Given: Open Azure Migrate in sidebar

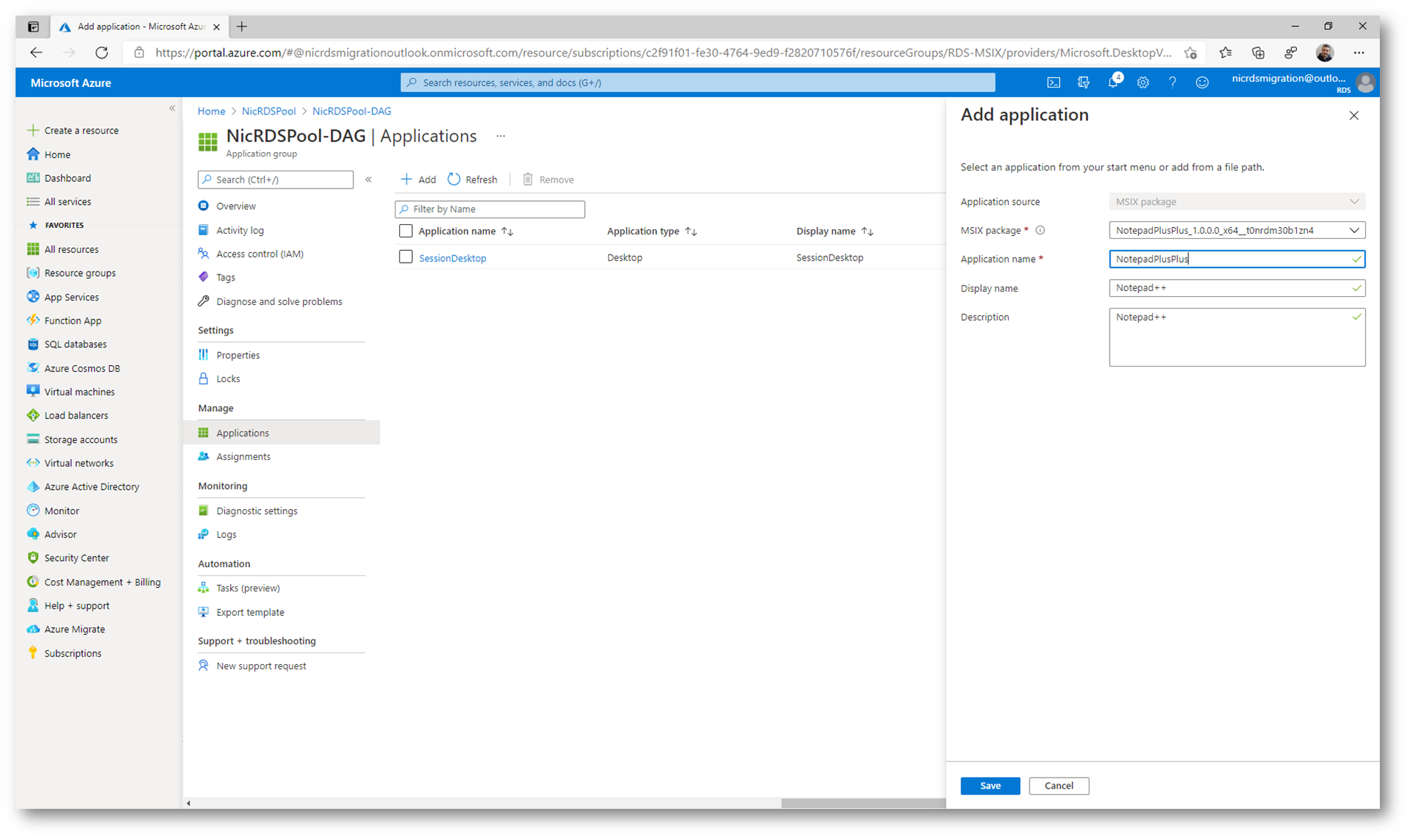Looking at the screenshot, I should click(x=65, y=629).
